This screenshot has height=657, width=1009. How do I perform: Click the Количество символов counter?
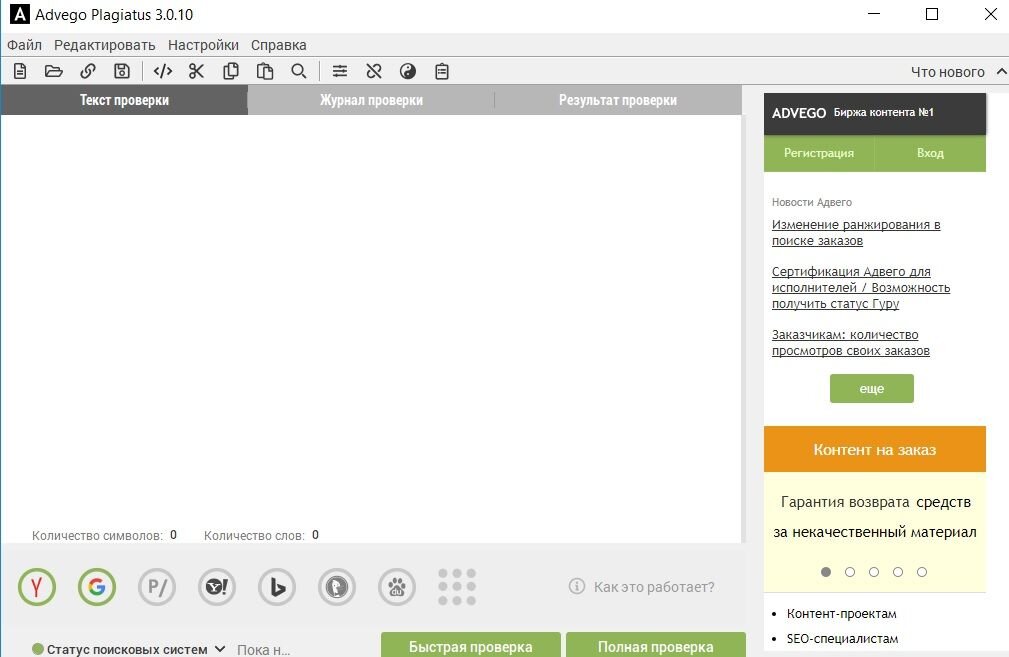click(x=104, y=535)
